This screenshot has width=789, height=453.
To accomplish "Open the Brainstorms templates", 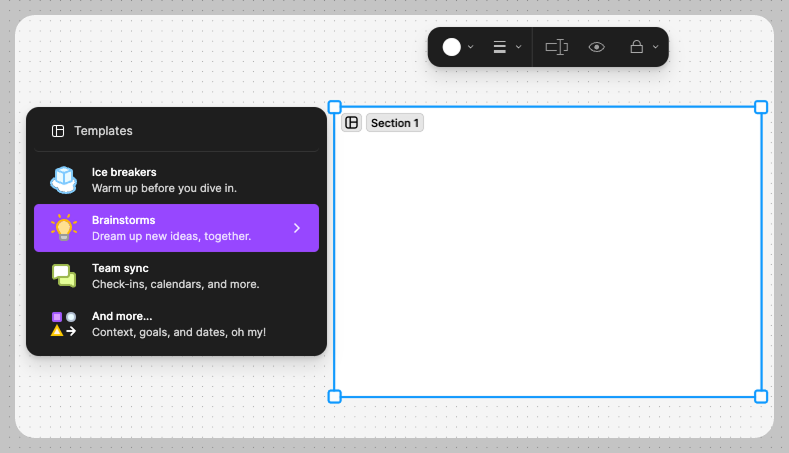I will pyautogui.click(x=177, y=228).
